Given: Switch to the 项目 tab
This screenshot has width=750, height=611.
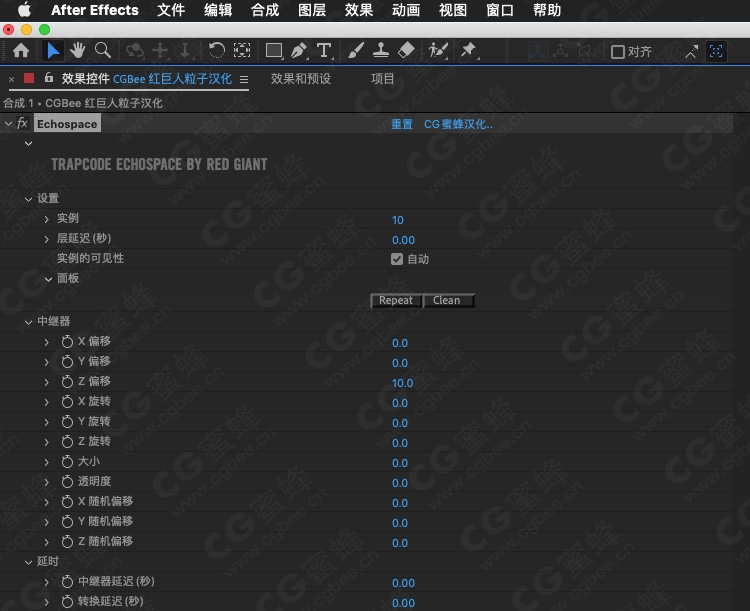Looking at the screenshot, I should (x=383, y=78).
